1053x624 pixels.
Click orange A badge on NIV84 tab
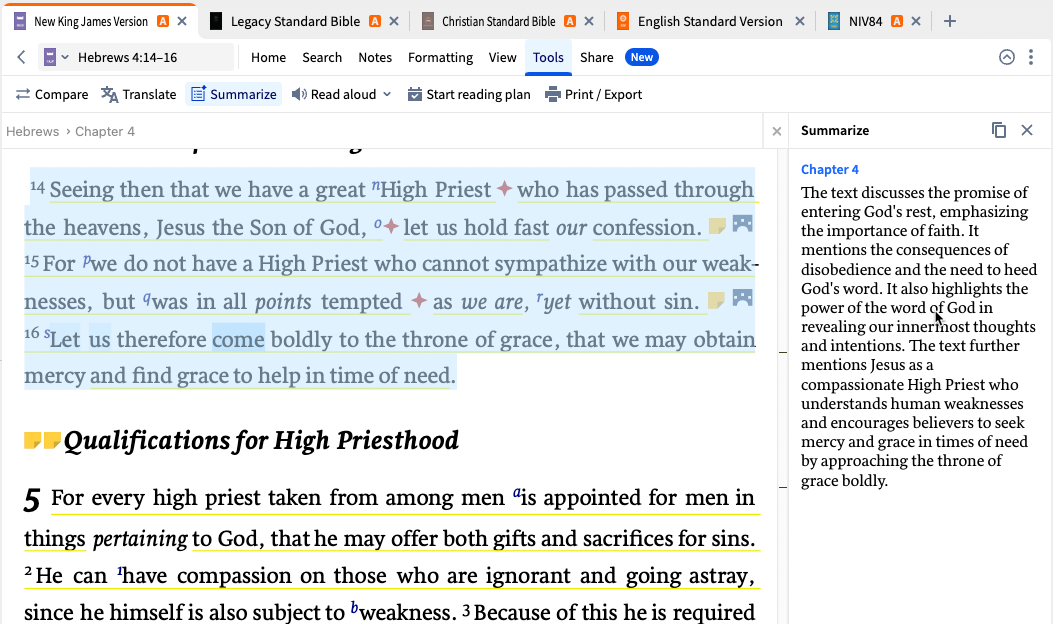click(897, 21)
